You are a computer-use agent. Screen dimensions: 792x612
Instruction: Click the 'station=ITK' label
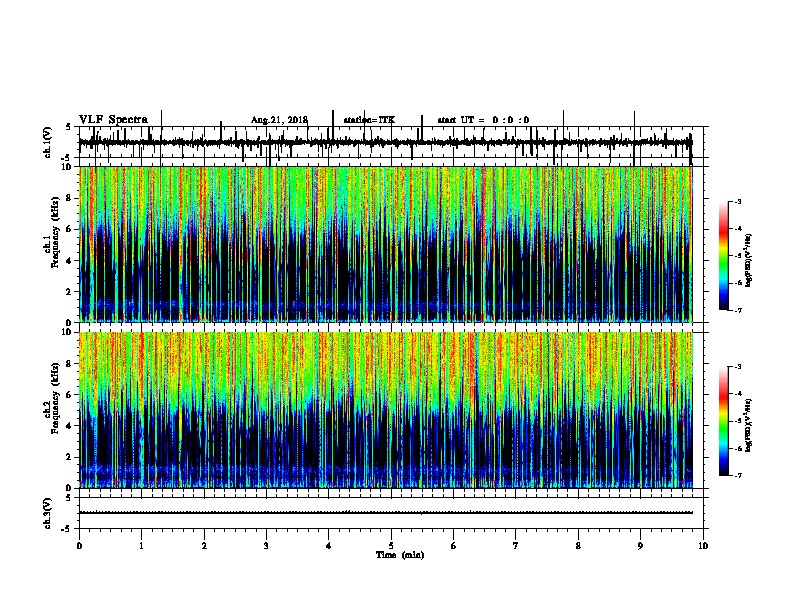coord(369,120)
